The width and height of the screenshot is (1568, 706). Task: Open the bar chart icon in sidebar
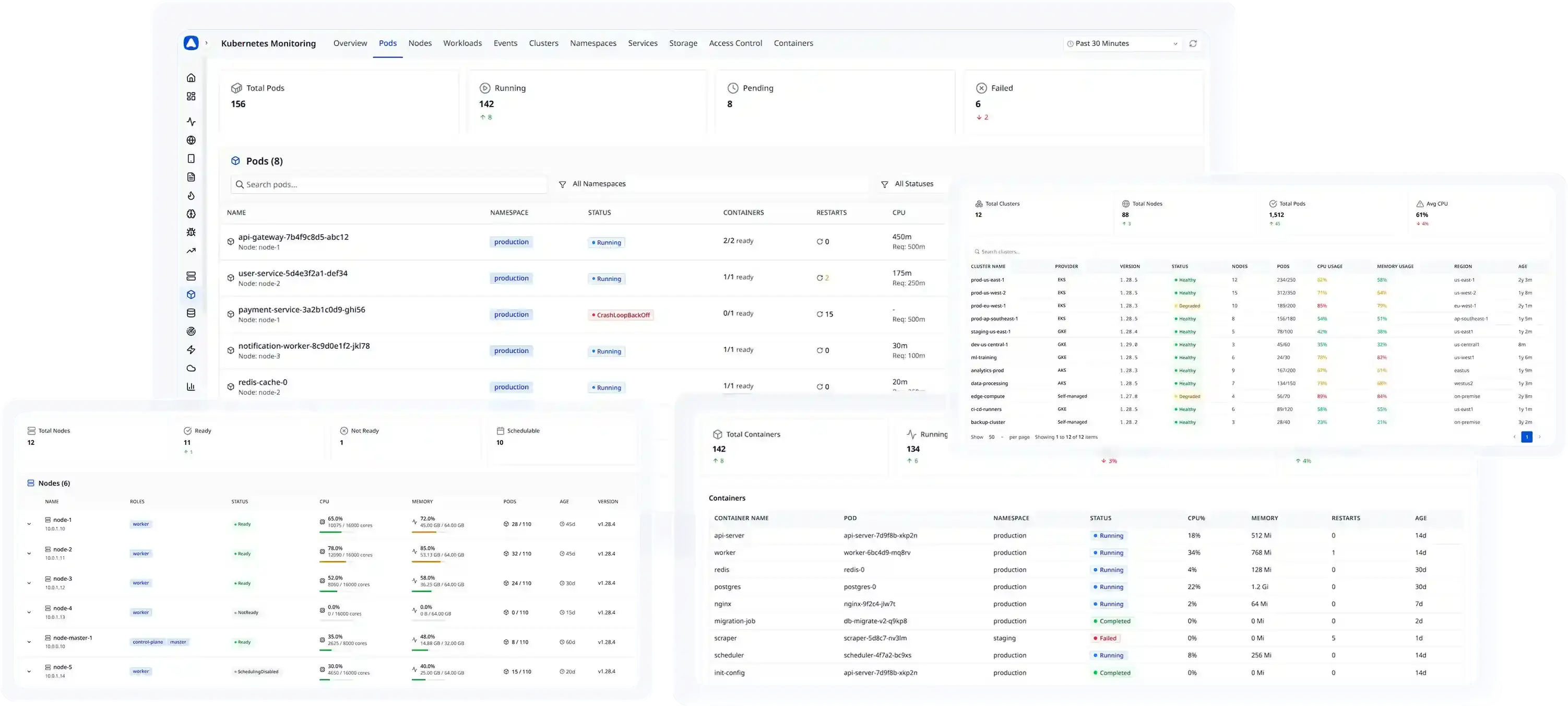coord(191,386)
